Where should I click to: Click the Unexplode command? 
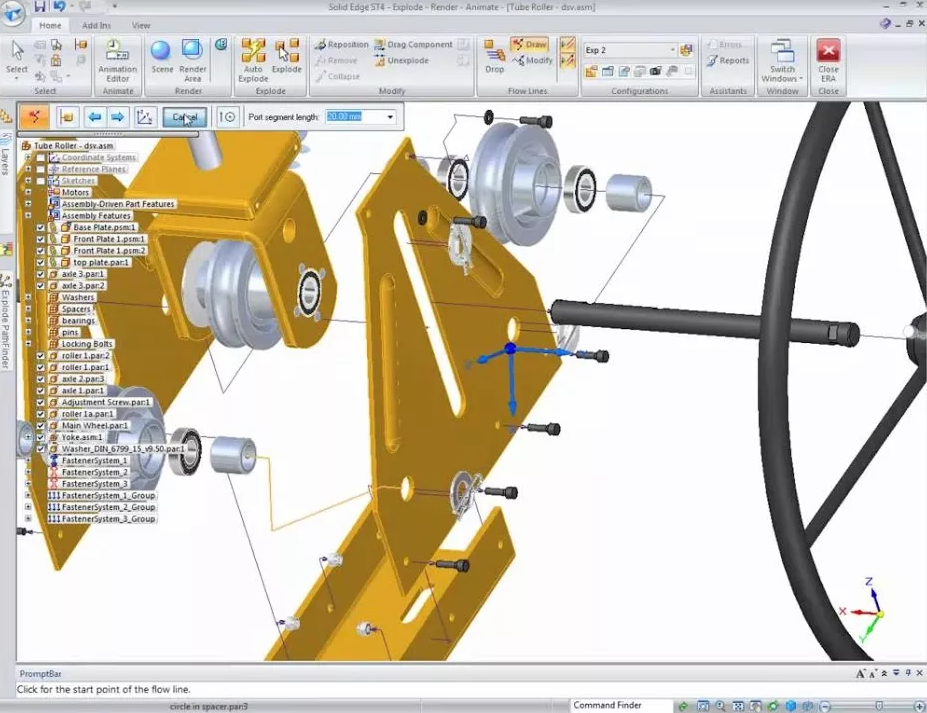pos(401,60)
